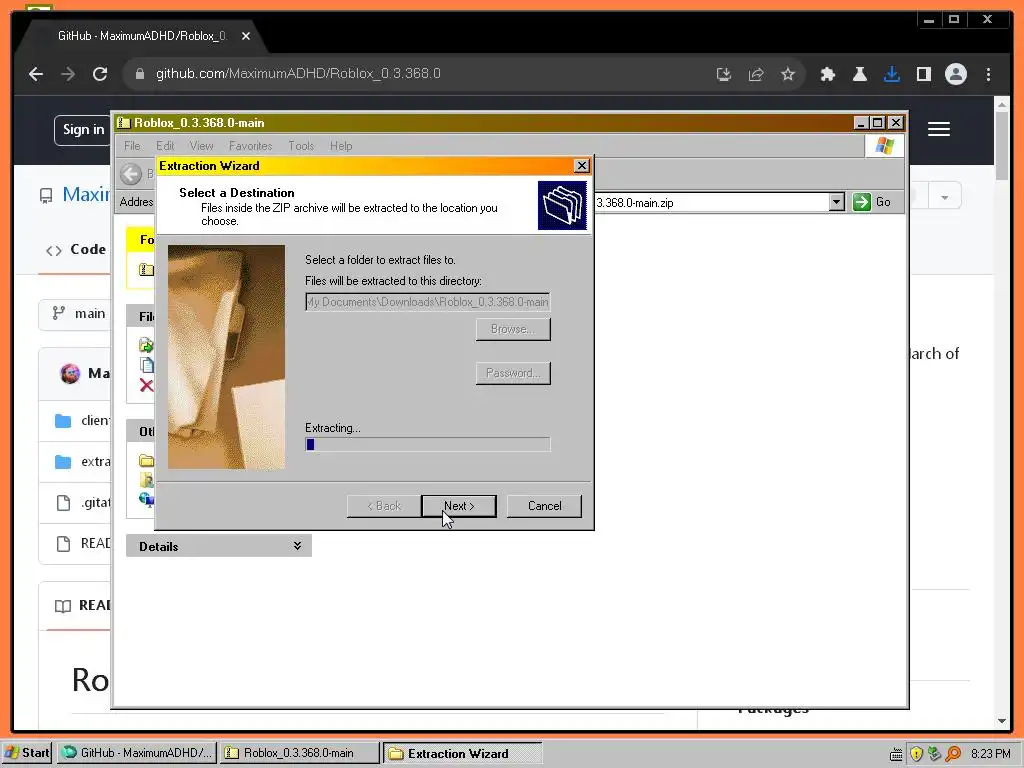Image resolution: width=1024 pixels, height=768 pixels.
Task: Cancel the extraction
Action: click(544, 506)
